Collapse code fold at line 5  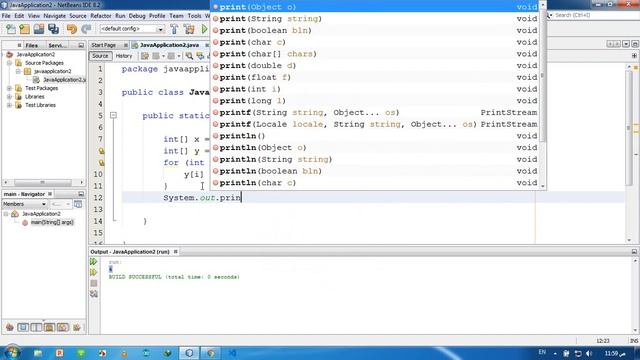pos(113,116)
